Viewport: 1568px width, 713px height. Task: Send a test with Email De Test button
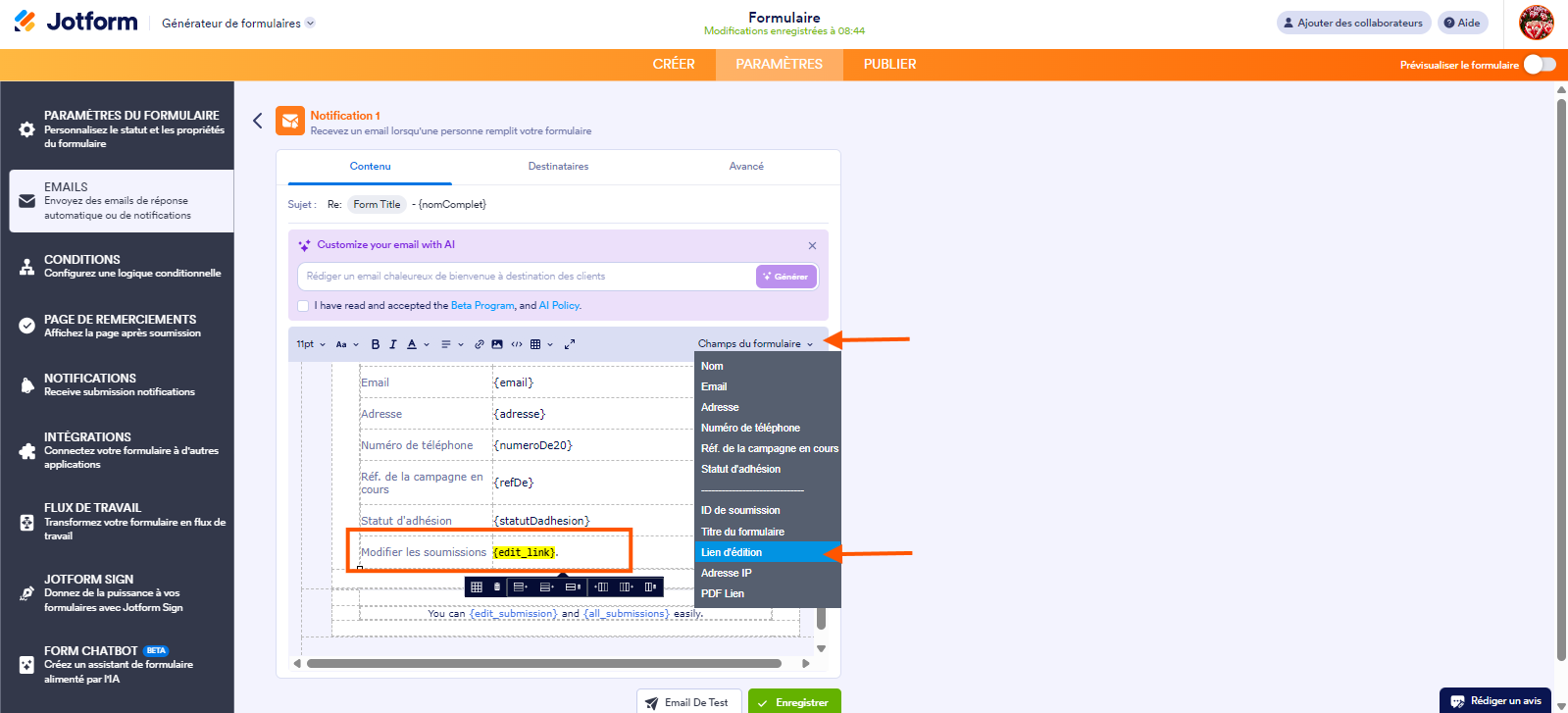coord(688,702)
